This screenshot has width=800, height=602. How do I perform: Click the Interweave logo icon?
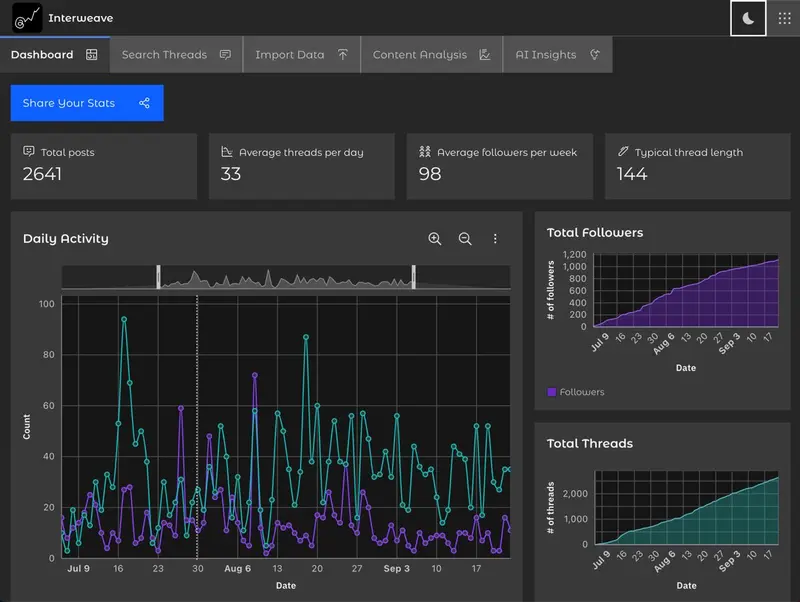coord(26,17)
